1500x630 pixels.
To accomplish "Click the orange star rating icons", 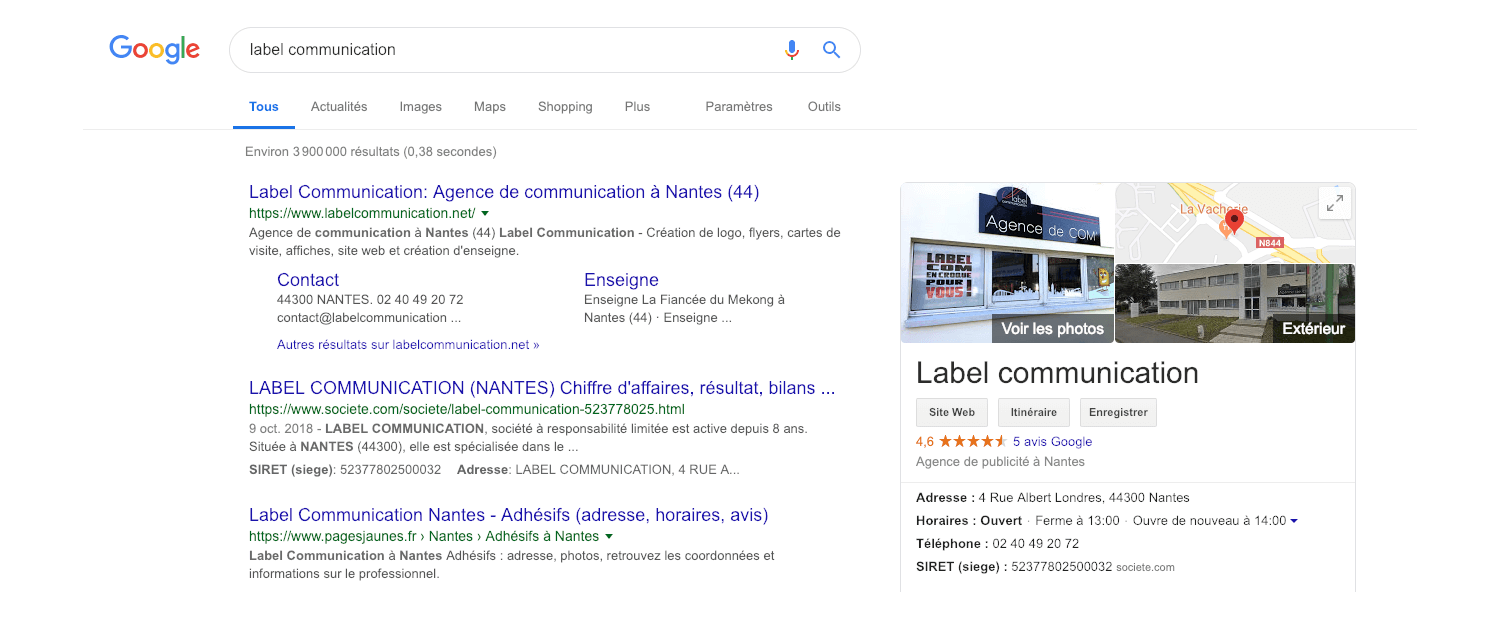I will (x=972, y=441).
